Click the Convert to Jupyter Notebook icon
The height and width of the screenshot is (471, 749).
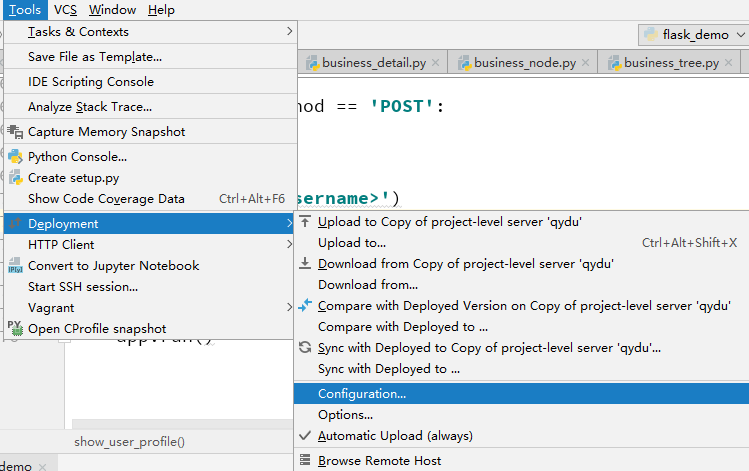tap(15, 266)
